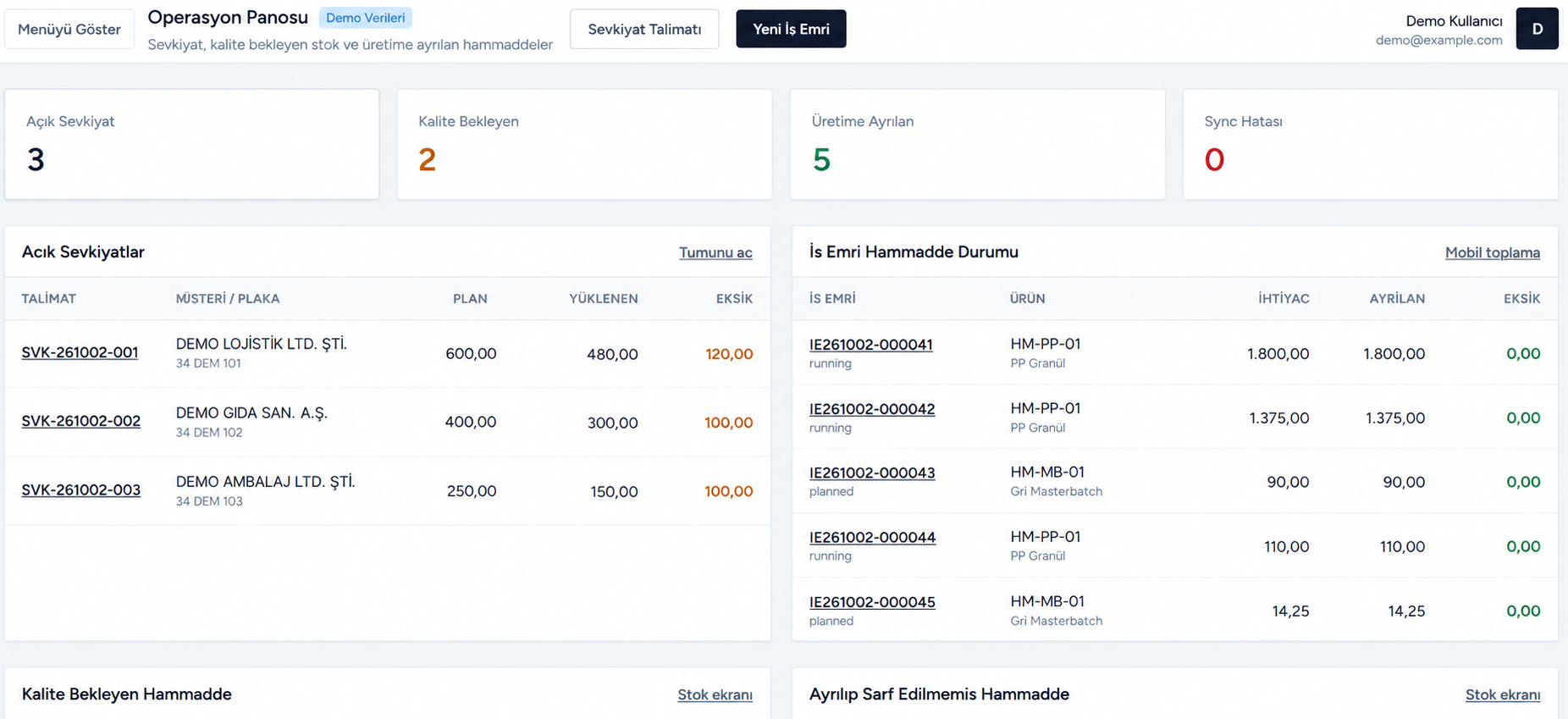Click the İŞ EMRİ column header
1568x719 pixels.
pos(832,298)
